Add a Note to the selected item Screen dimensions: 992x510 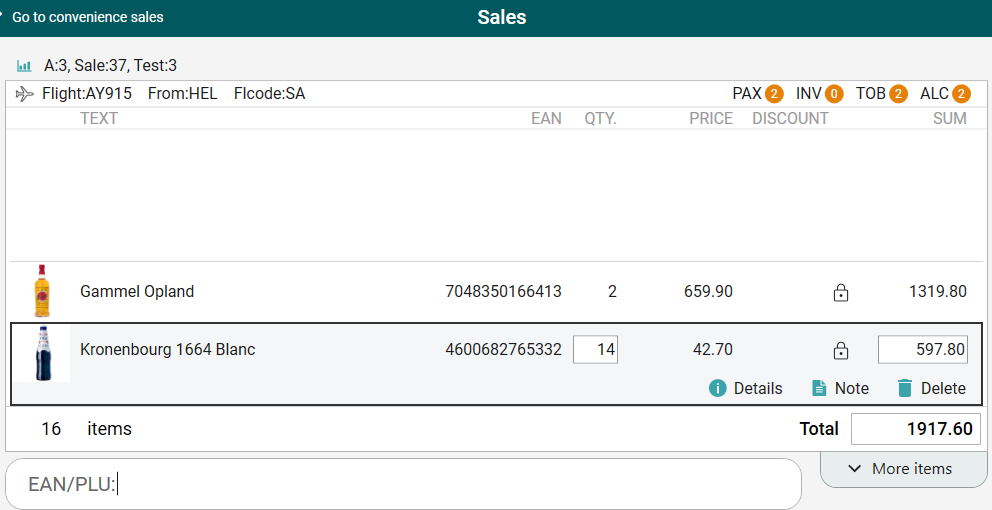tap(839, 388)
